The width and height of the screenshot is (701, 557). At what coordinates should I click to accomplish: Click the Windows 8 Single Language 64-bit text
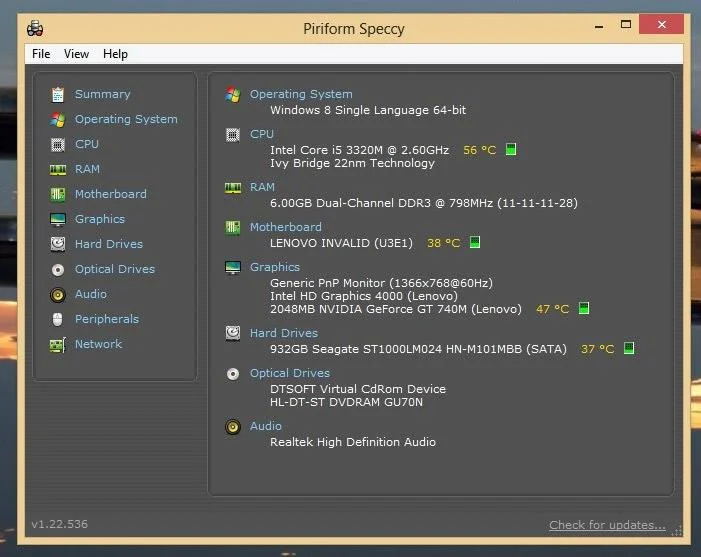pyautogui.click(x=368, y=110)
